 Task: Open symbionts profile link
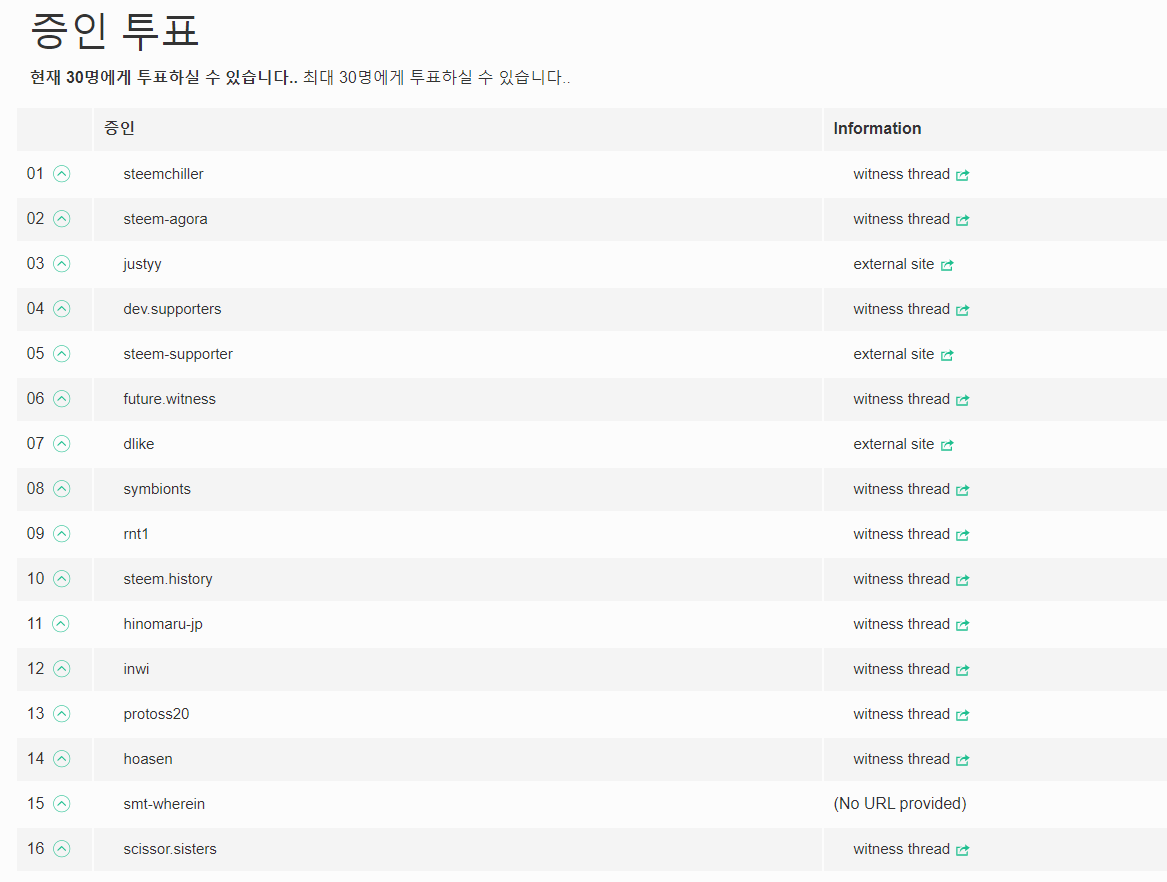coord(156,489)
